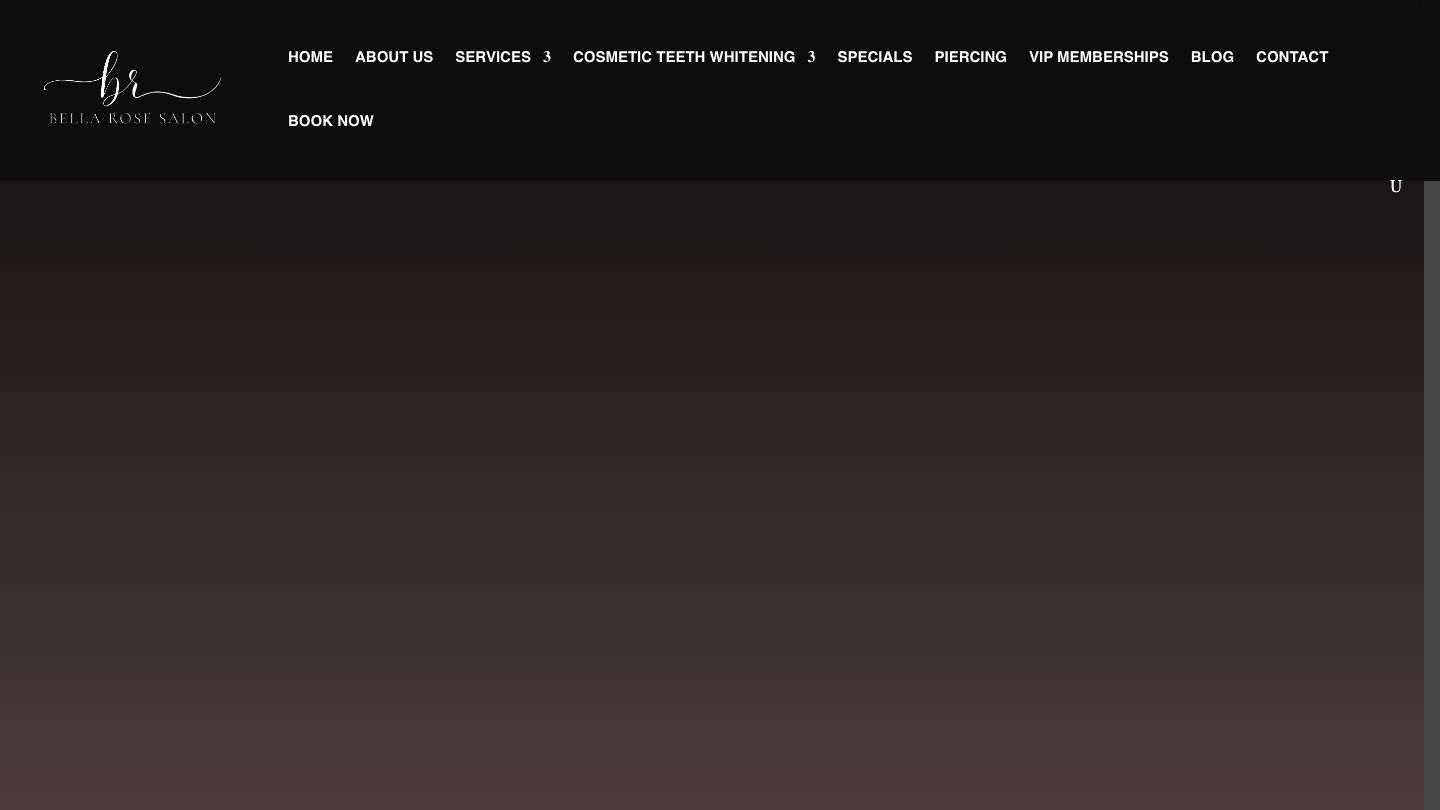
Task: Open the Cosmetic Teeth Whitening menu item
Action: pos(683,57)
